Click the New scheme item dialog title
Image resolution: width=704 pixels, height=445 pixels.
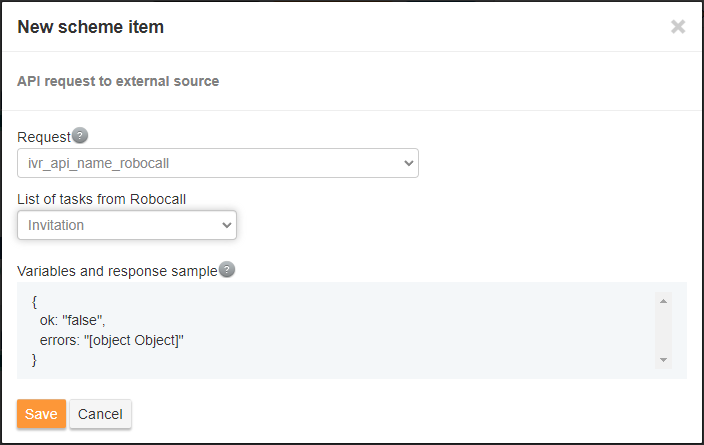91,27
